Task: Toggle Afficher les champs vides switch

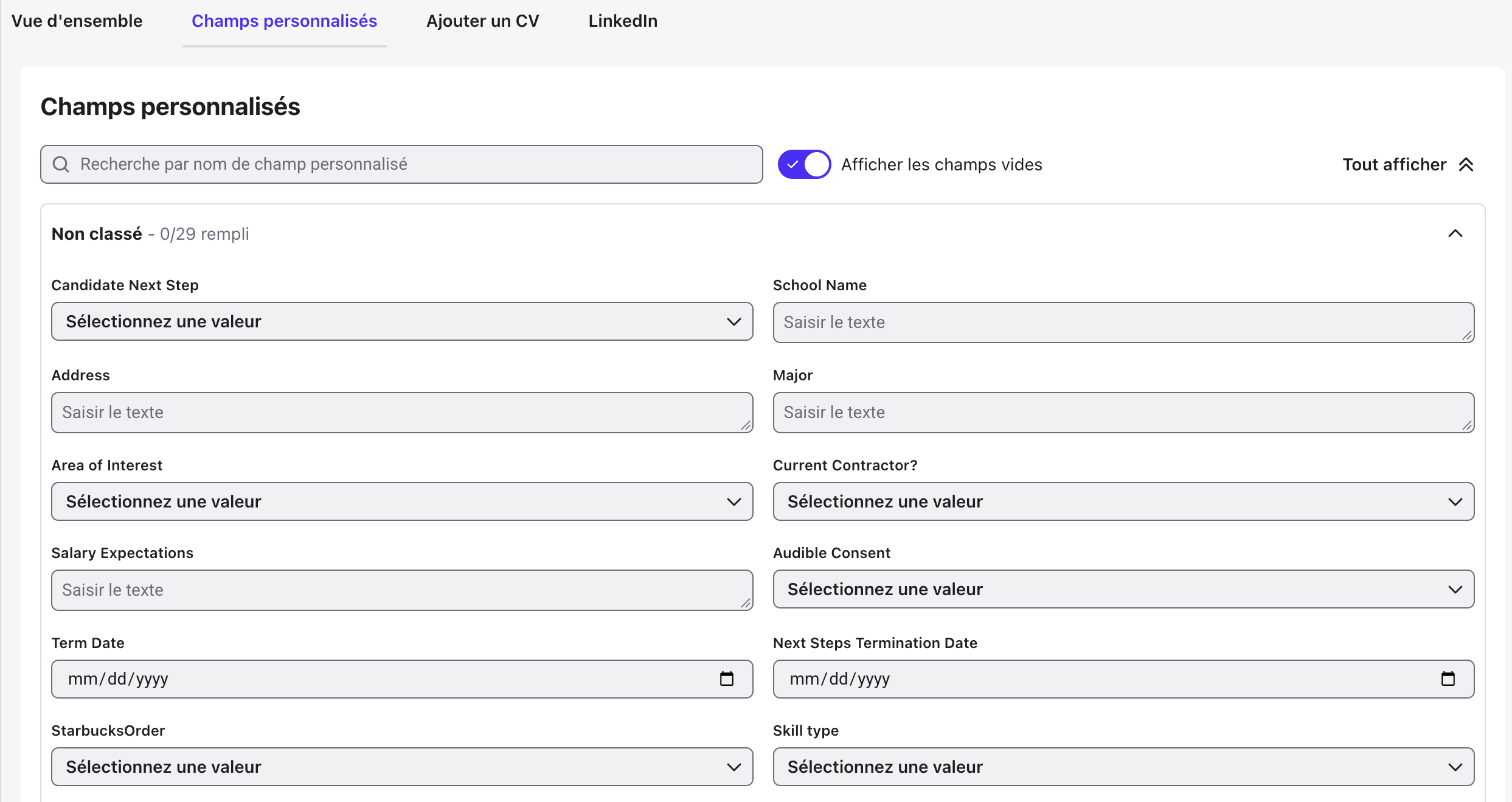Action: pyautogui.click(x=804, y=164)
